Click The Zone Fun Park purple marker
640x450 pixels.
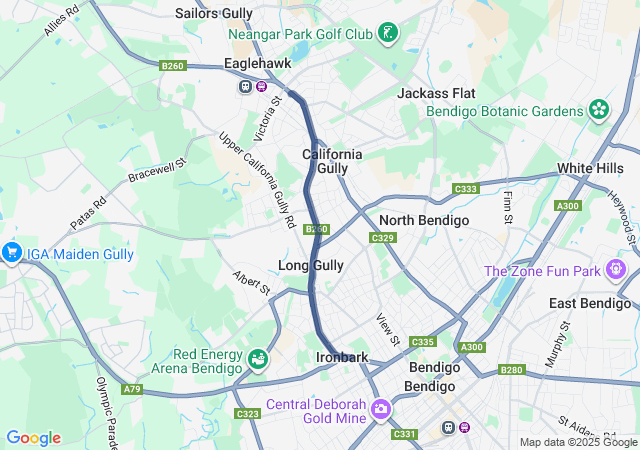pyautogui.click(x=615, y=270)
